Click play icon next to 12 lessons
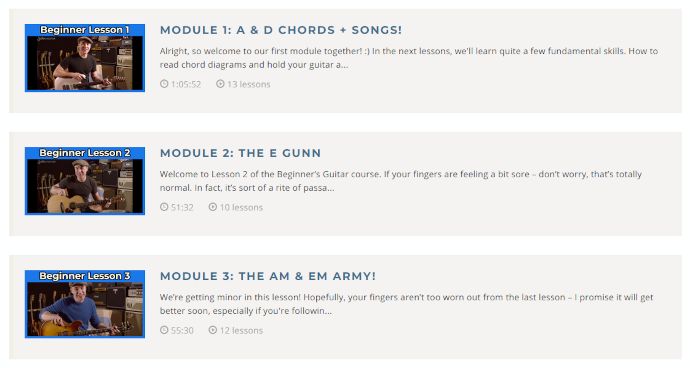690x368 pixels. (213, 330)
